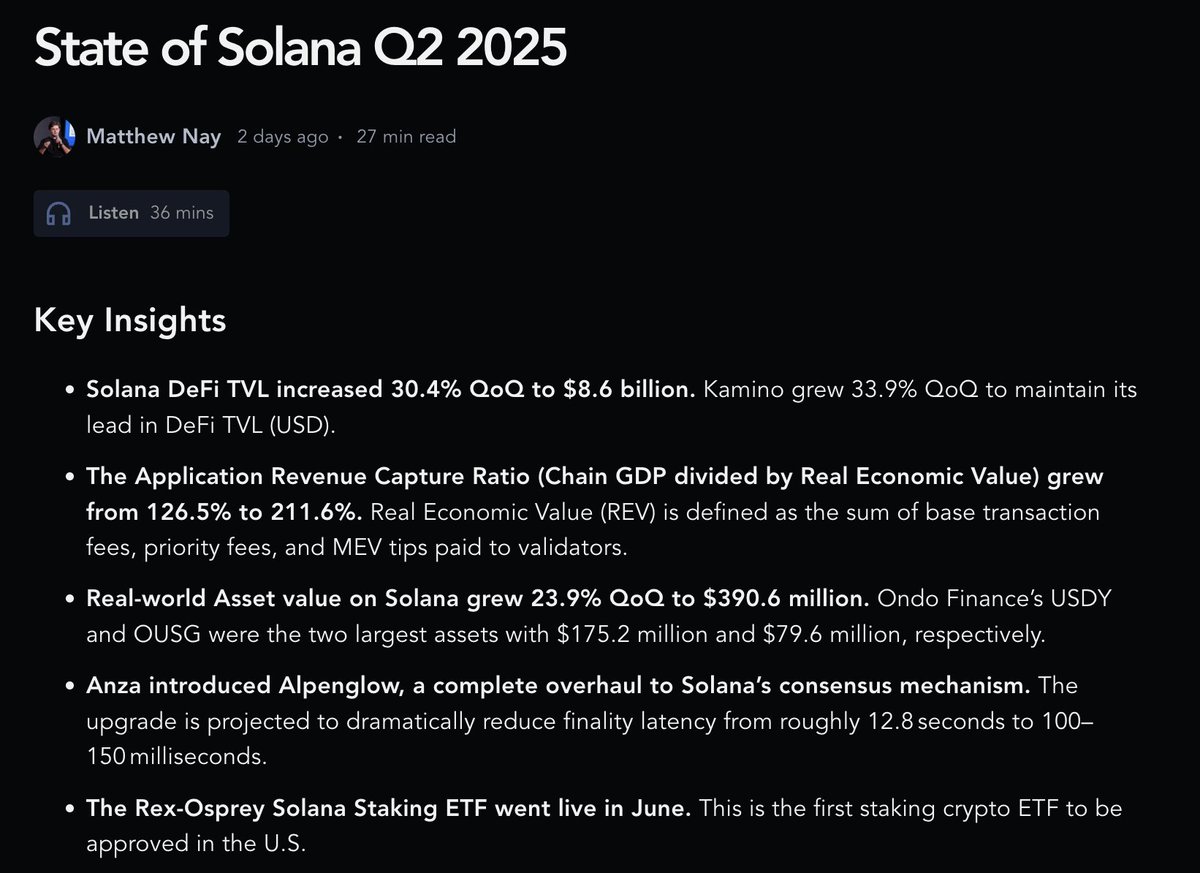Click the '27 min read' label
This screenshot has width=1200, height=873.
[x=406, y=137]
